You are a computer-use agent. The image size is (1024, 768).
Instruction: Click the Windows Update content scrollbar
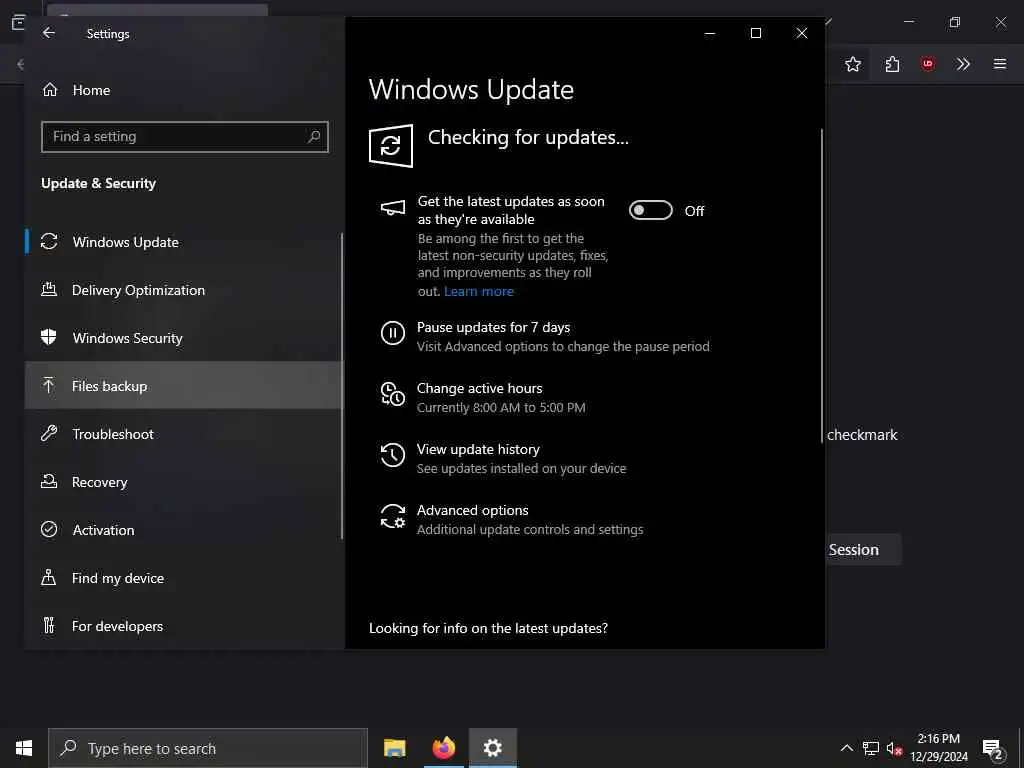click(x=822, y=286)
